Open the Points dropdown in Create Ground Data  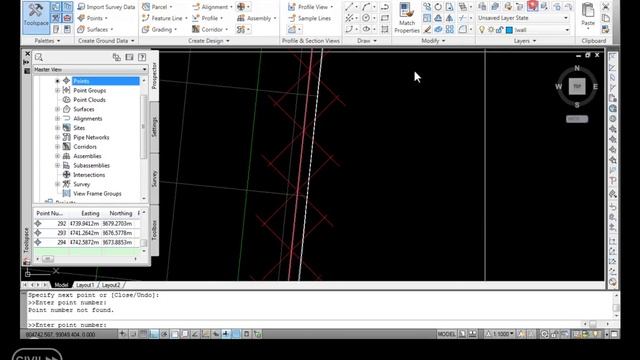[93, 18]
